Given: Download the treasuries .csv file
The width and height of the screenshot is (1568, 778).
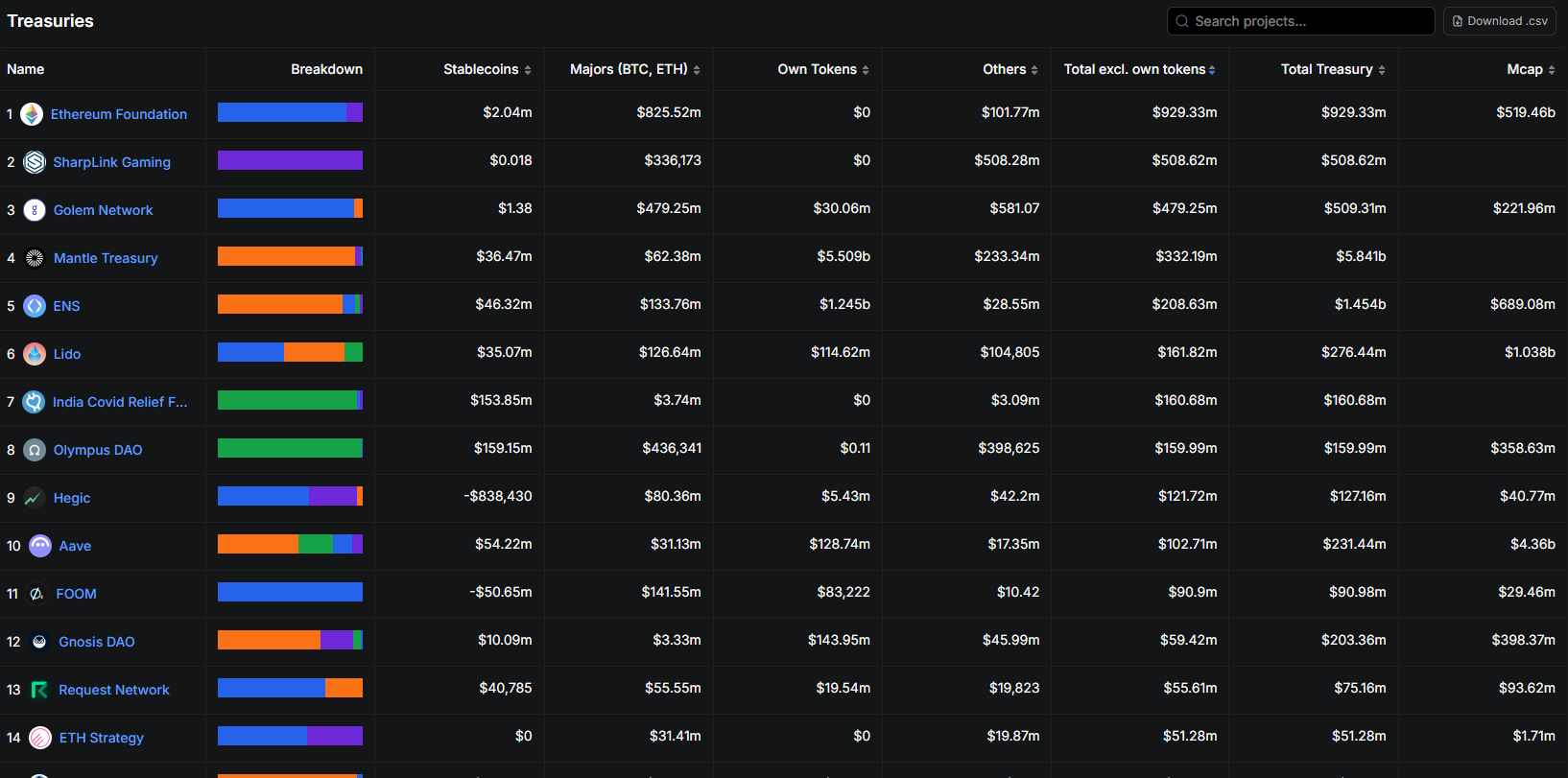Looking at the screenshot, I should coord(1500,21).
